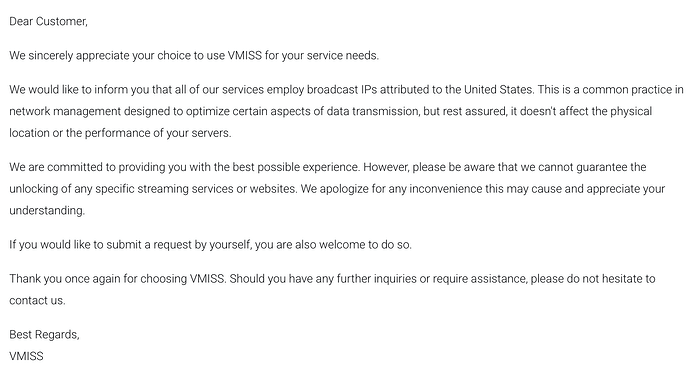Click the 'contact us.' text

[37, 301]
